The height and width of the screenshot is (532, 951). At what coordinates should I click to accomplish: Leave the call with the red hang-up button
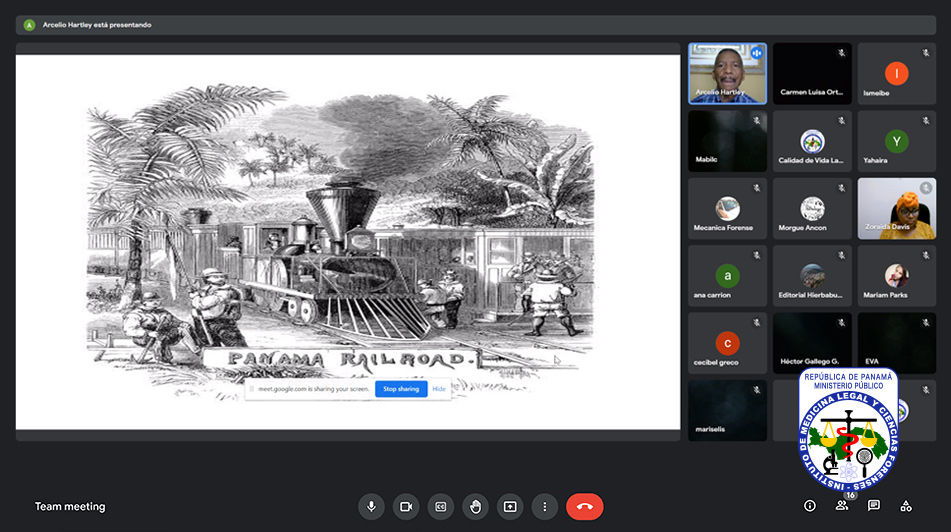(585, 507)
